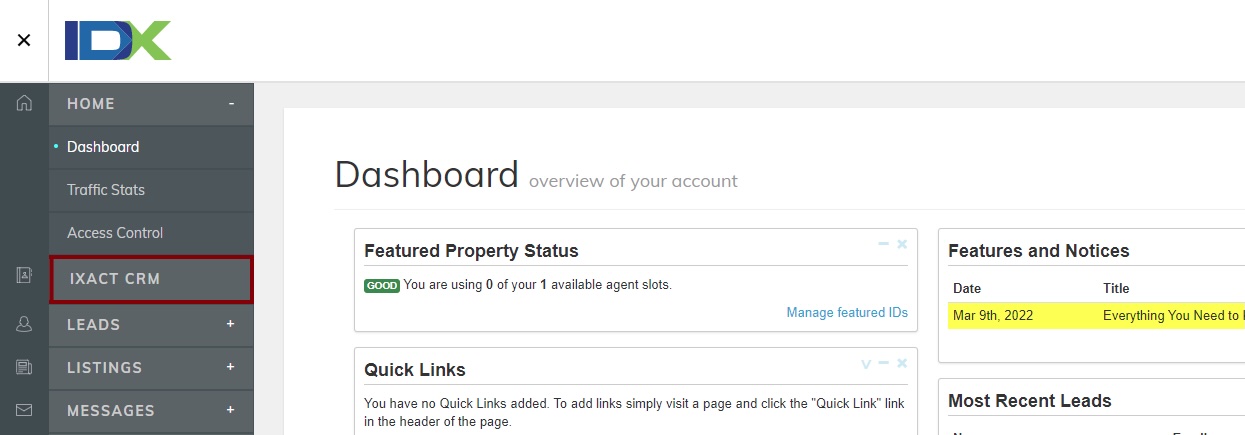Image resolution: width=1245 pixels, height=435 pixels.
Task: Collapse the HOME menu section
Action: click(231, 103)
